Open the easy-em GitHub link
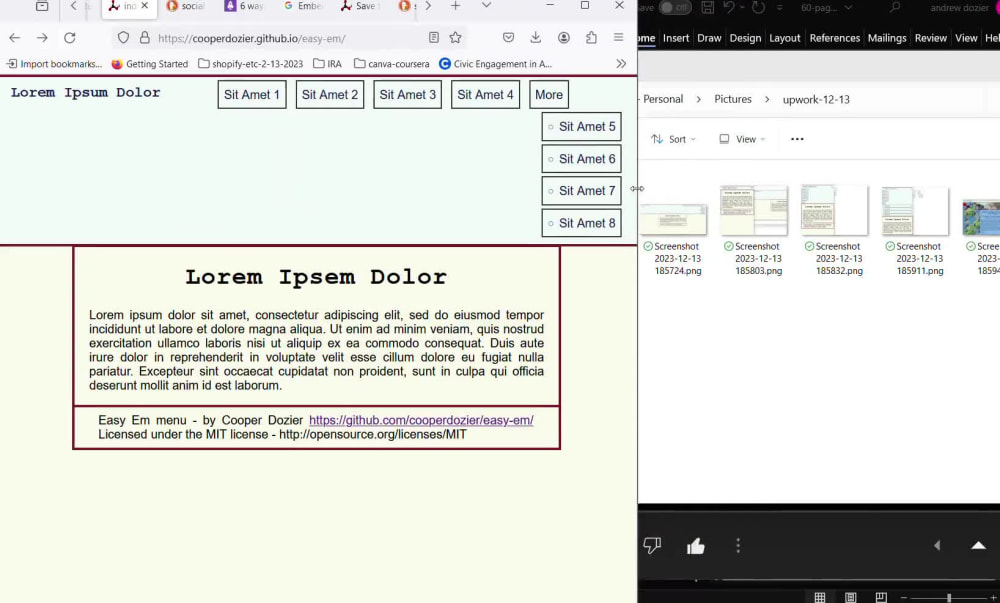1000x603 pixels. [421, 420]
